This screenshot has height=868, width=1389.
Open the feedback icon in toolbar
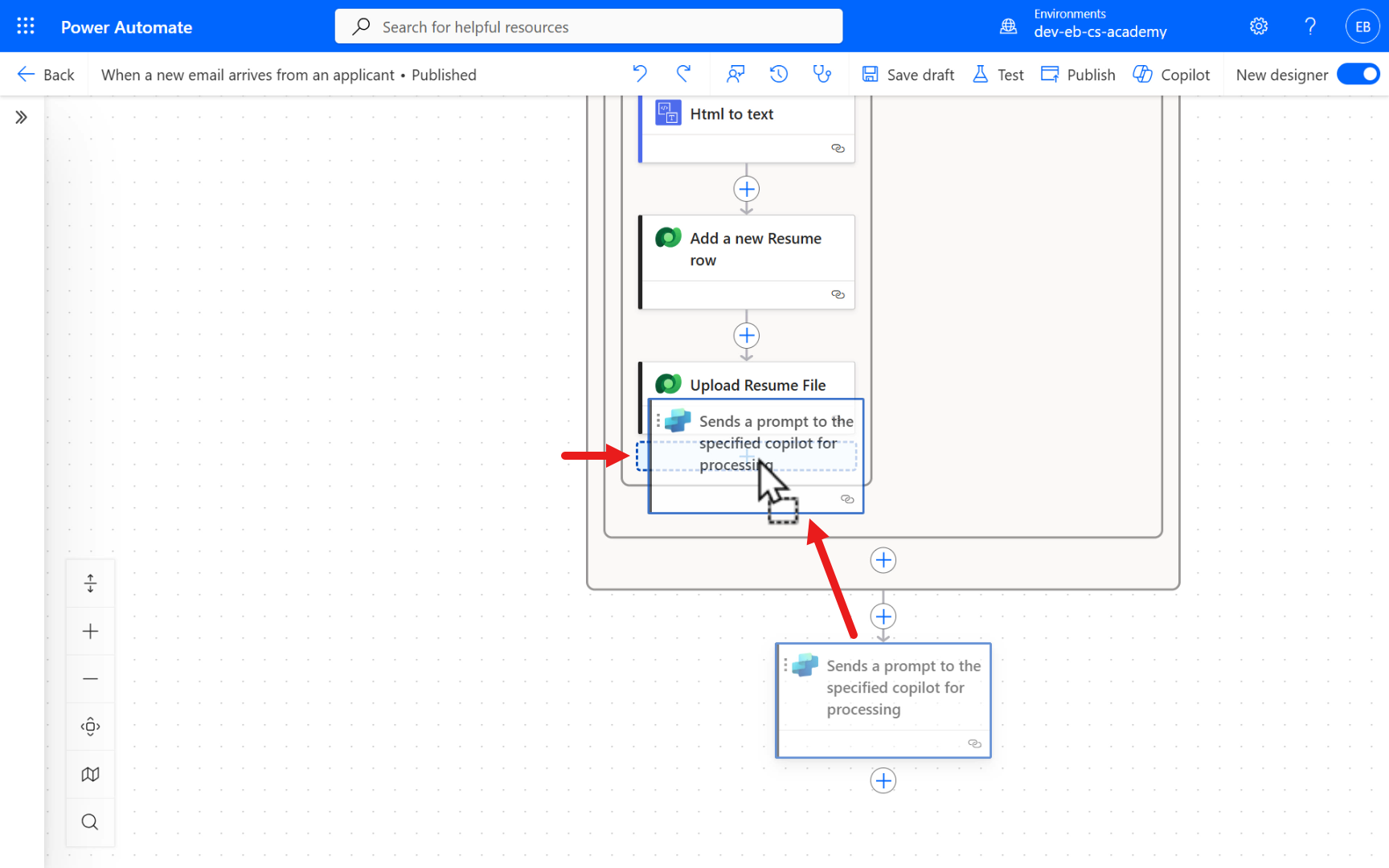[x=735, y=74]
